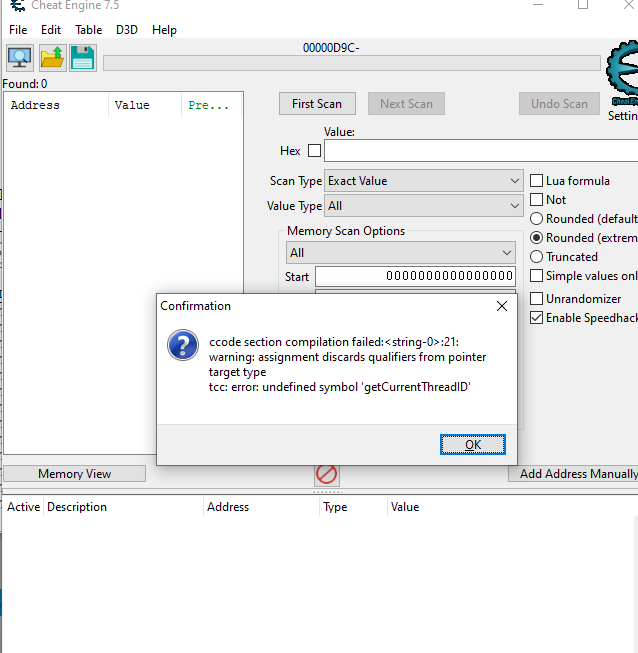
Task: Select the Truncated radio button
Action: coord(536,257)
